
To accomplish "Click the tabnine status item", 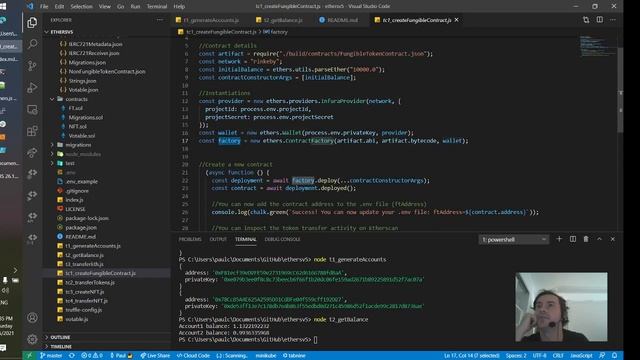I will [x=294, y=356].
